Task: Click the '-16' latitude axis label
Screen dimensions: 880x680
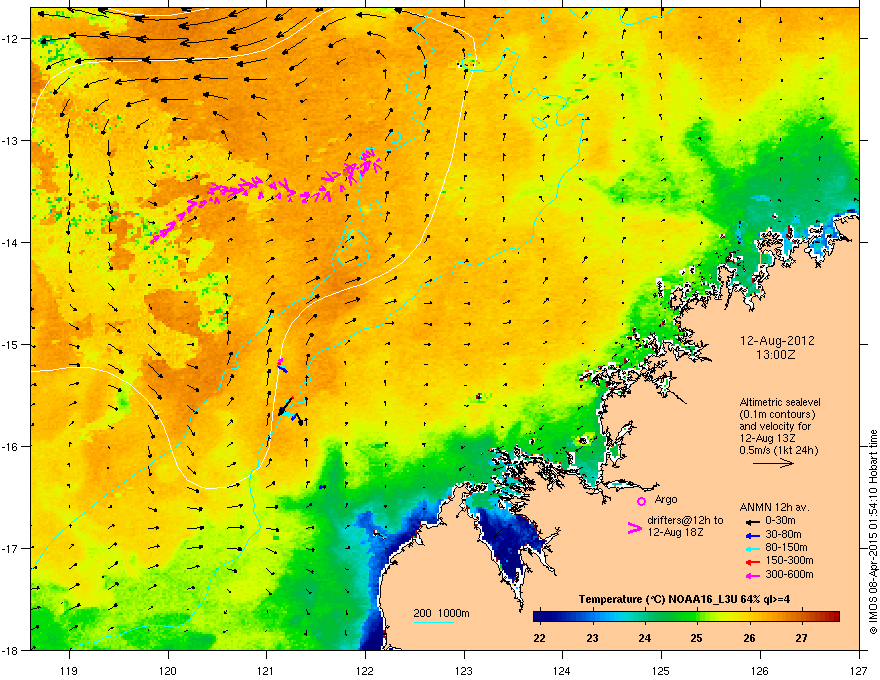Action: 10,447
